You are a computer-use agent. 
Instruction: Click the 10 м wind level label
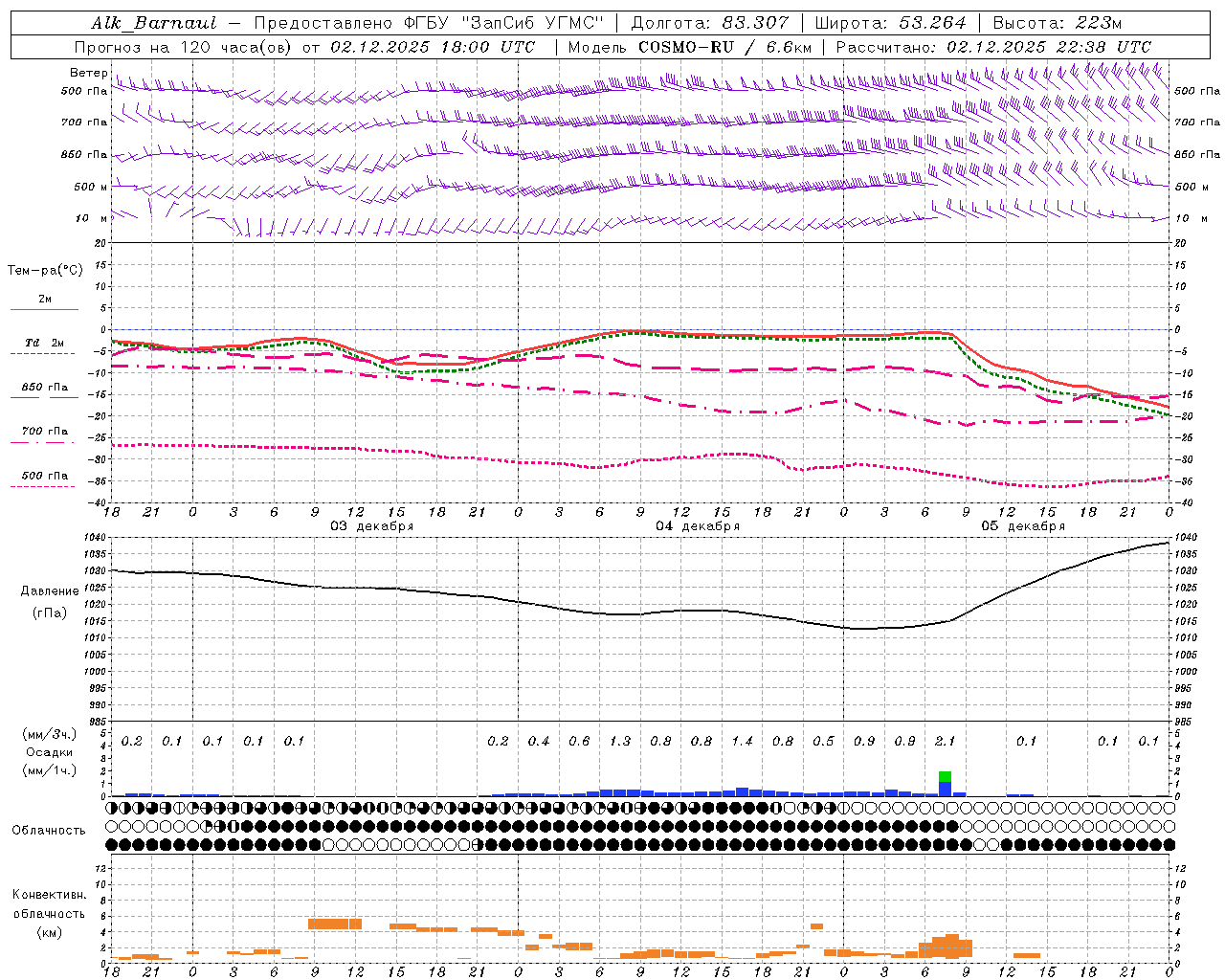[x=91, y=218]
